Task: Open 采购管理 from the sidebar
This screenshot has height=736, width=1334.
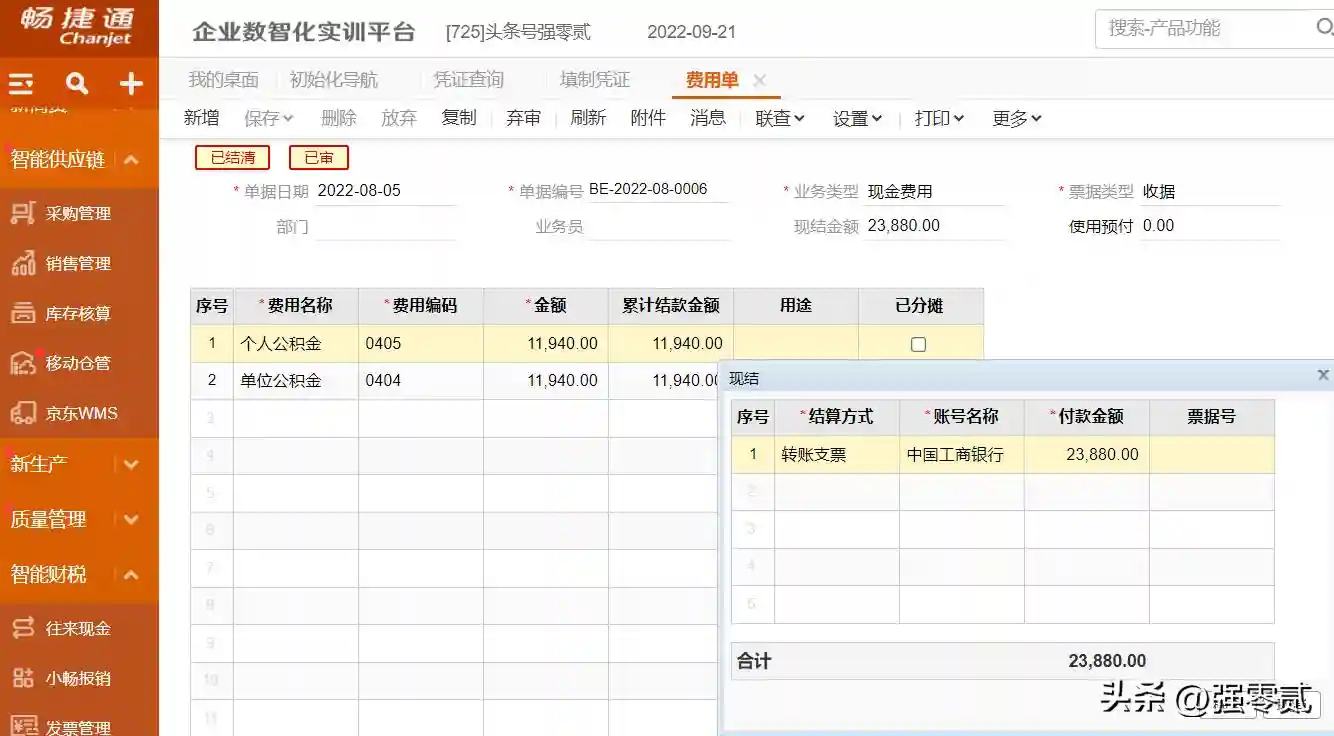Action: [x=77, y=213]
